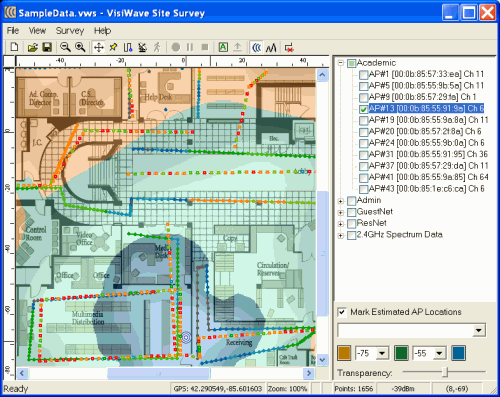Toggle the signal waves heatmap icon

tap(256, 47)
